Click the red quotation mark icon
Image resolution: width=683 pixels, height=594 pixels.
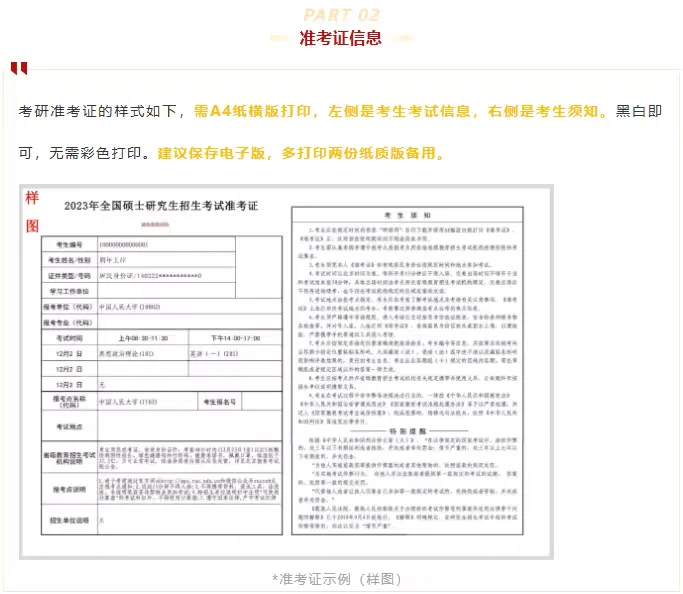(19, 68)
